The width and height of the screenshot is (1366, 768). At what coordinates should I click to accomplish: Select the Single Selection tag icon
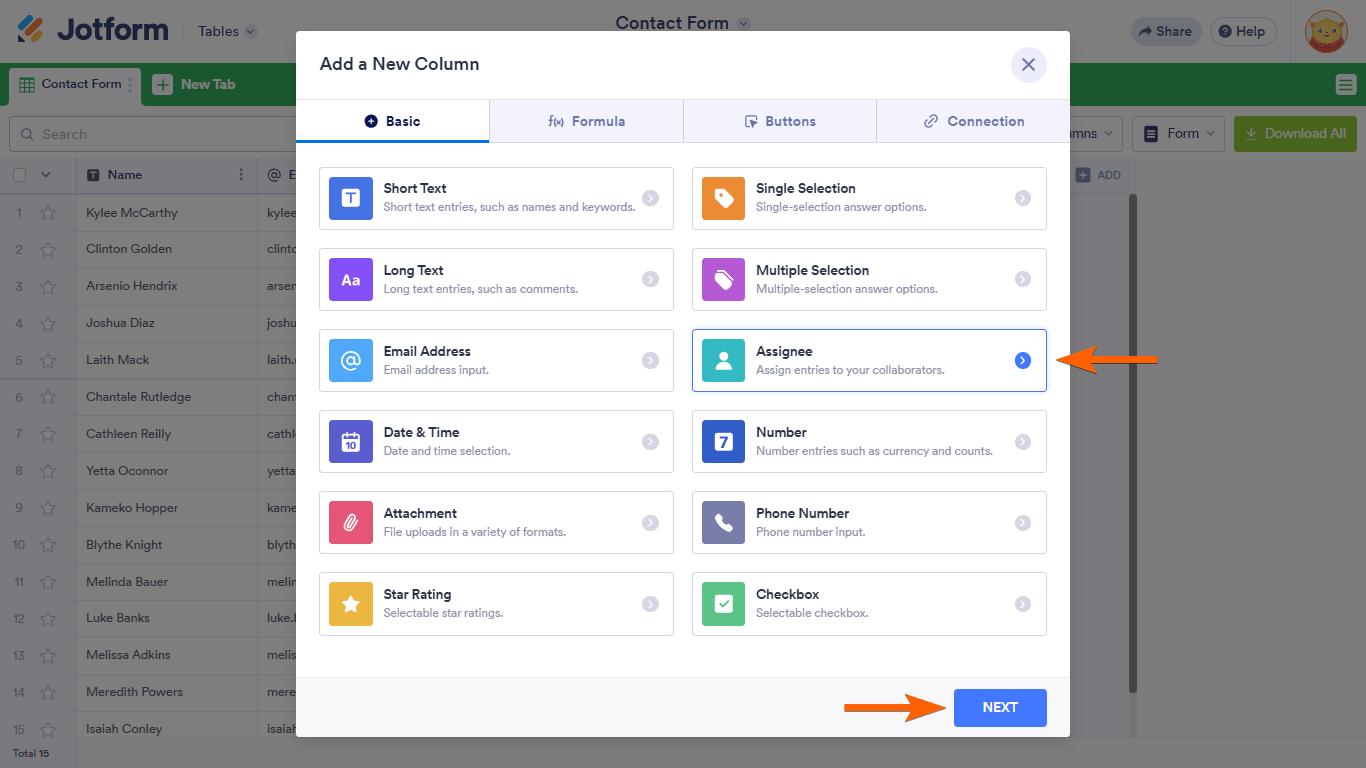(x=723, y=198)
